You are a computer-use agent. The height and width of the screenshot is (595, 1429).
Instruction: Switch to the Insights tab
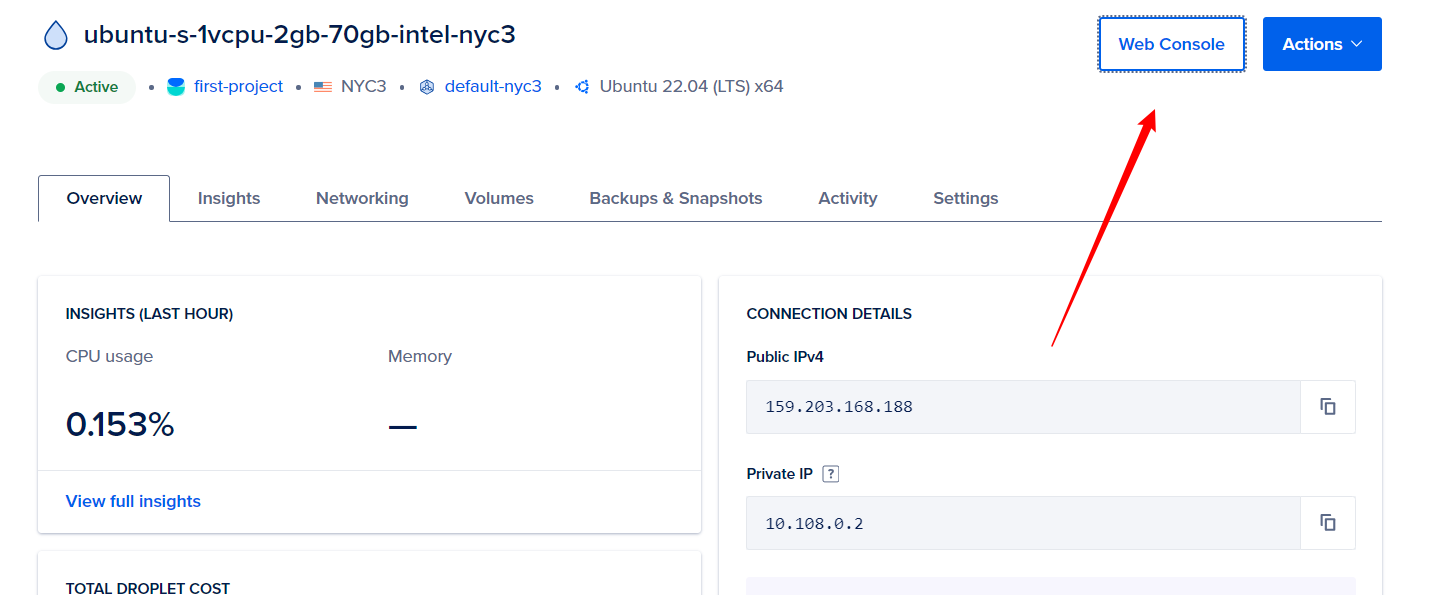click(229, 198)
